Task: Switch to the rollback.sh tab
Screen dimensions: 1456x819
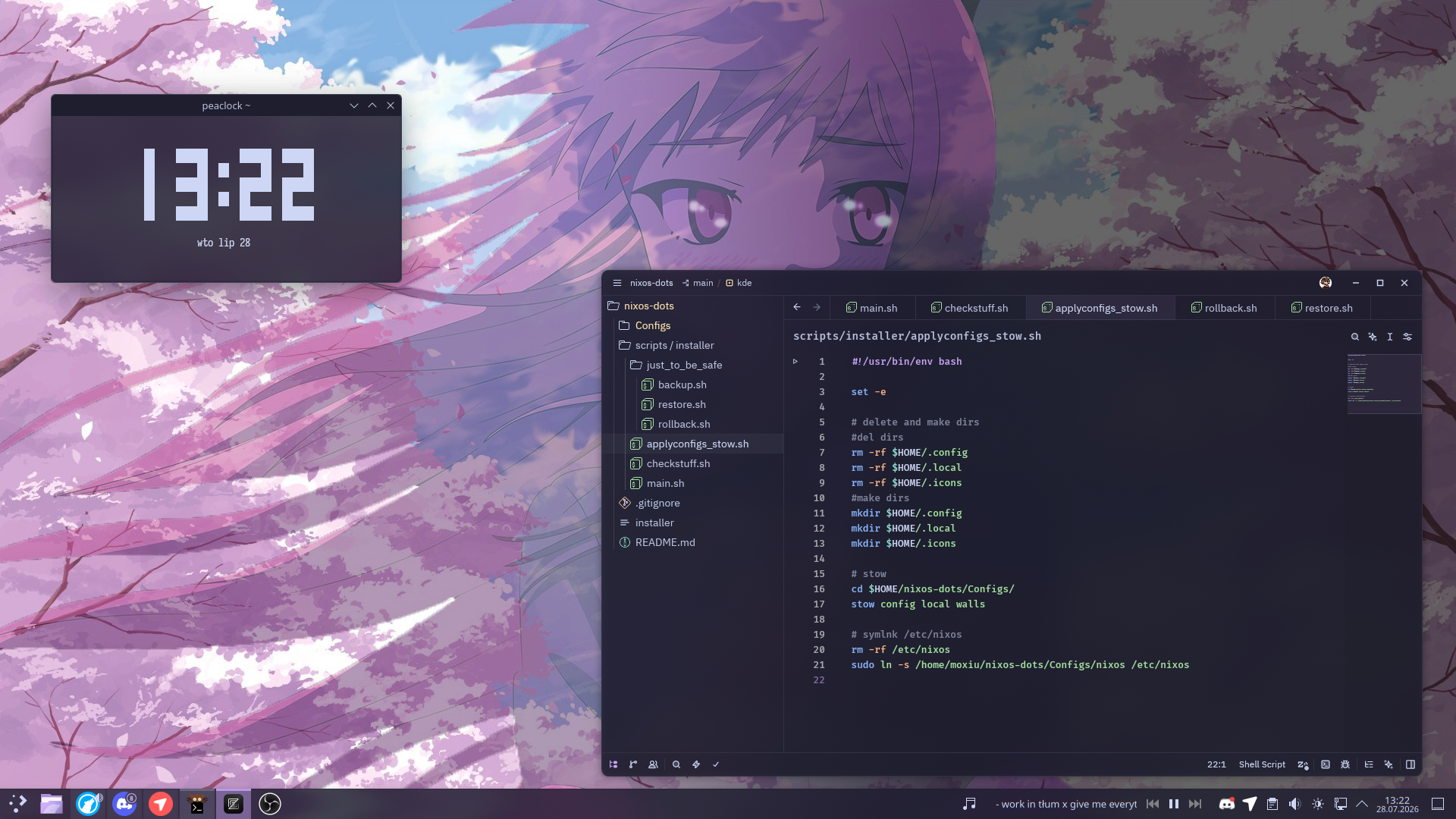Action: (1224, 308)
